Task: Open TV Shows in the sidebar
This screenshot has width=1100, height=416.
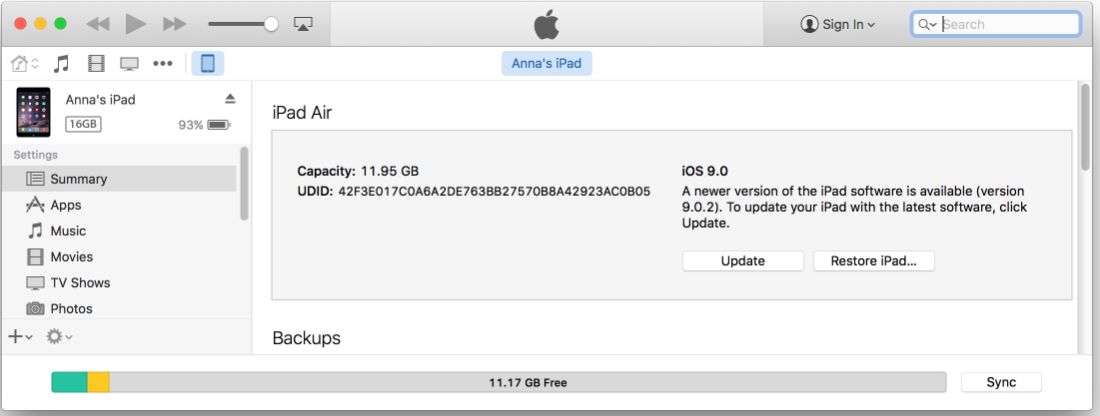Action: coord(119,283)
